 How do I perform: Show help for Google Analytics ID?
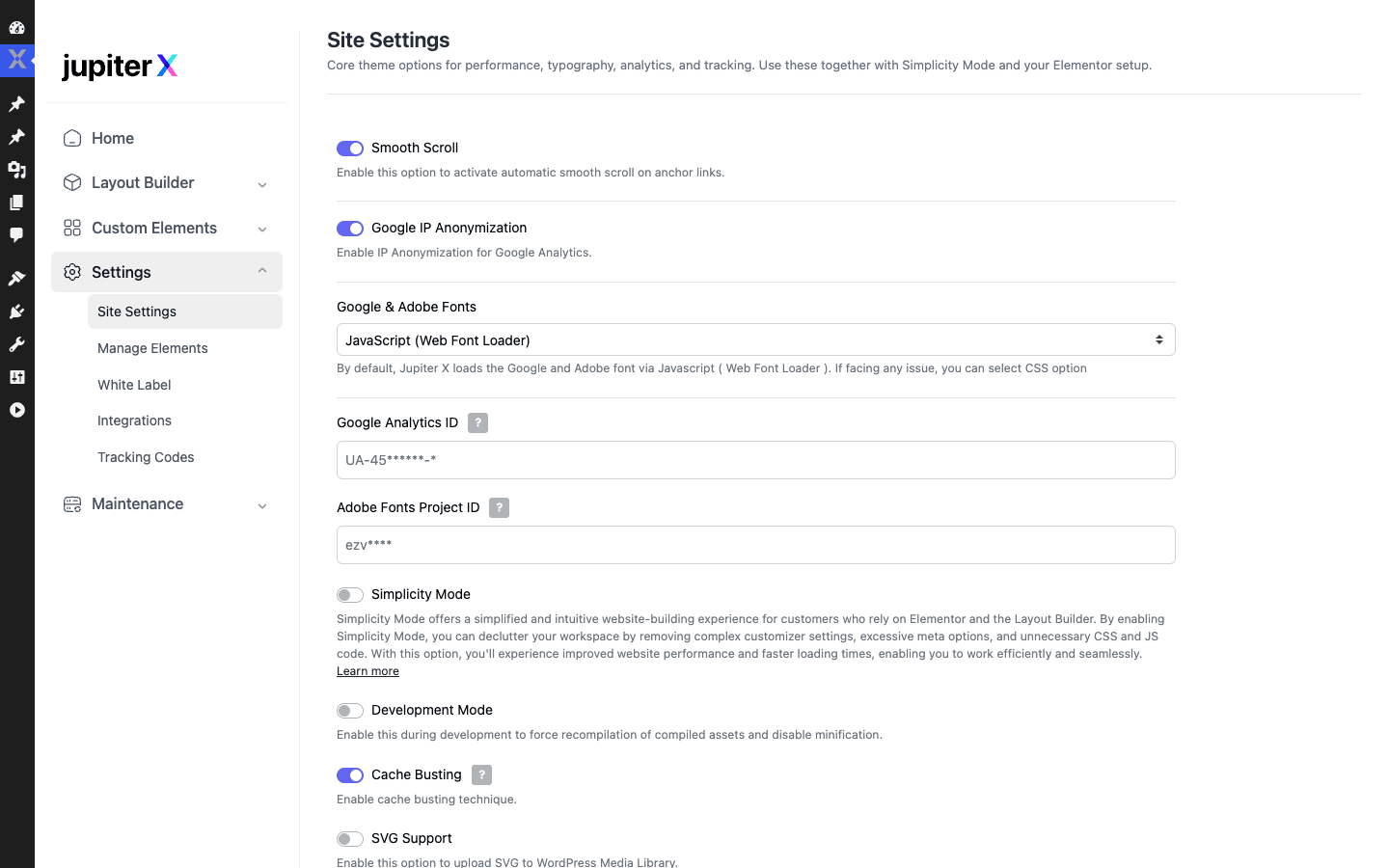[477, 422]
